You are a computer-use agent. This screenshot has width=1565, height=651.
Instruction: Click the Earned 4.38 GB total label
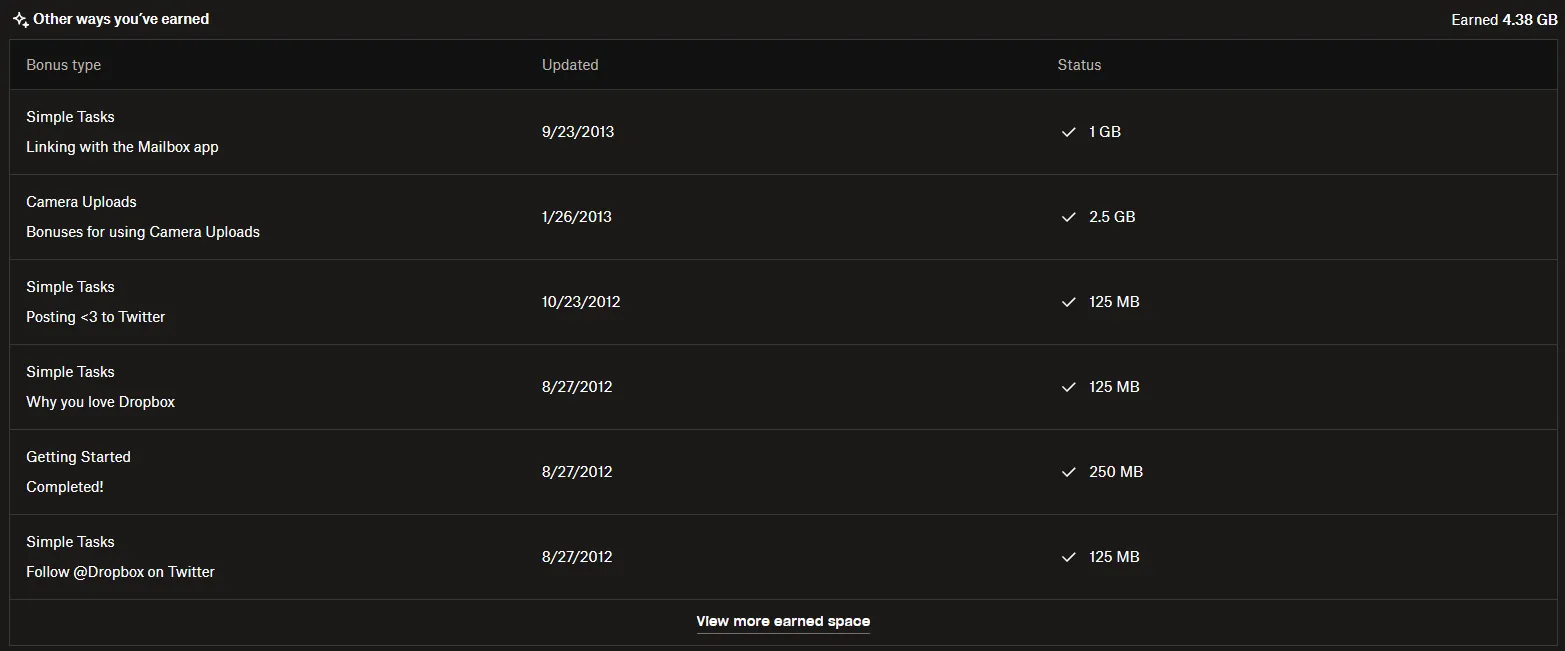[x=1504, y=19]
